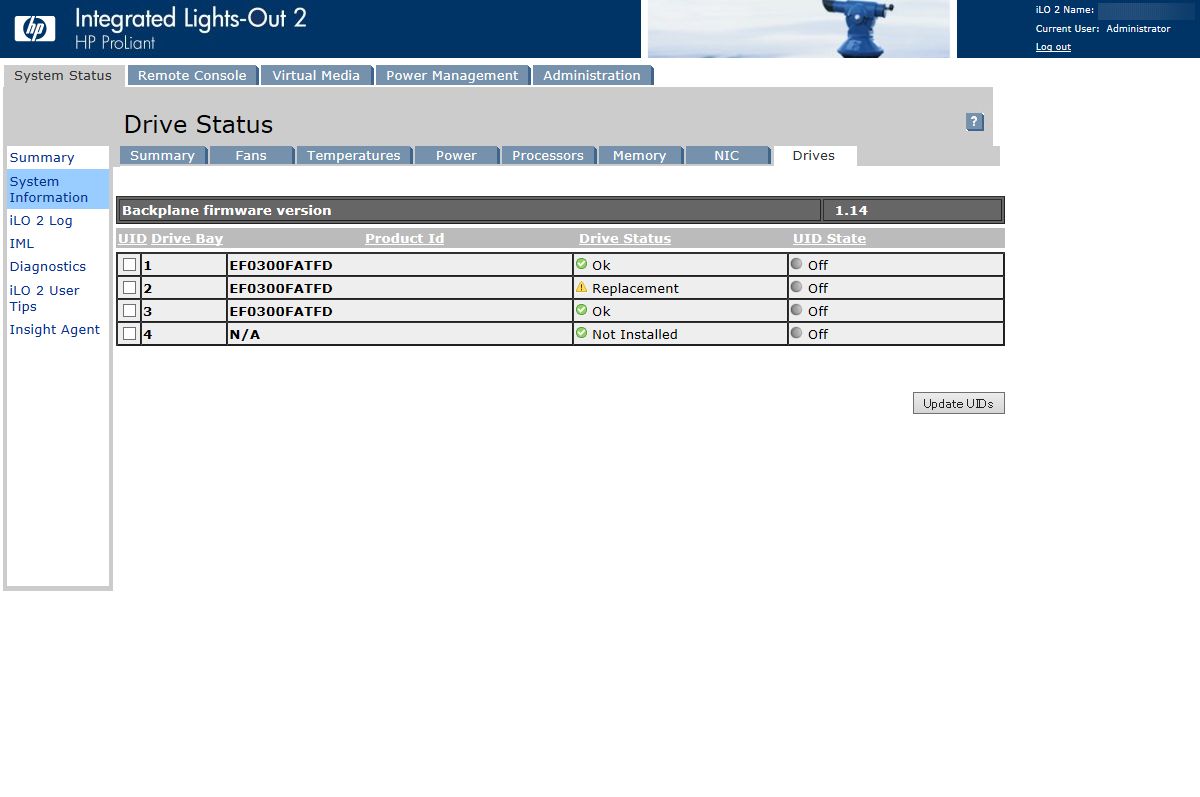
Task: Click the gray UID indicator for bay 2
Action: tap(796, 287)
